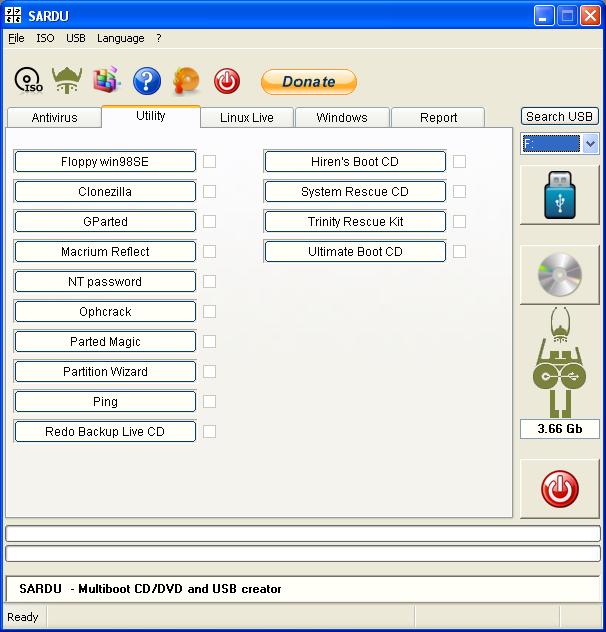Switch to the Windows tab

pyautogui.click(x=342, y=118)
